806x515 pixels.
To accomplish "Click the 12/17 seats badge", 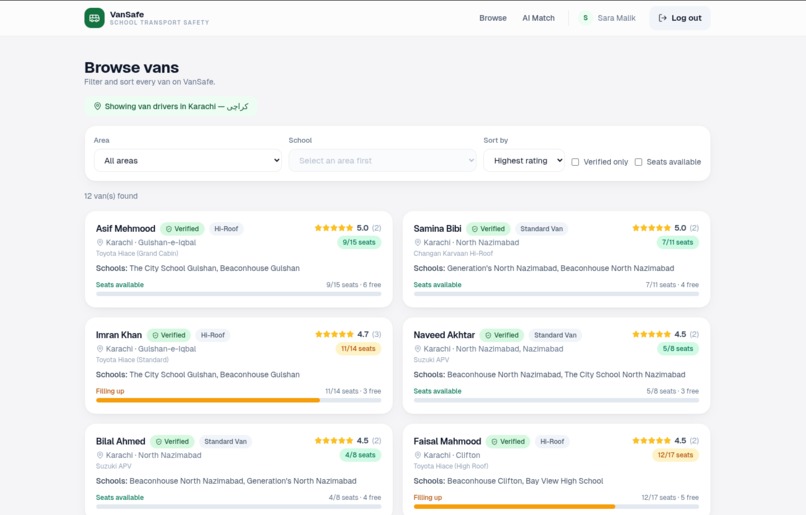I will pyautogui.click(x=675, y=455).
